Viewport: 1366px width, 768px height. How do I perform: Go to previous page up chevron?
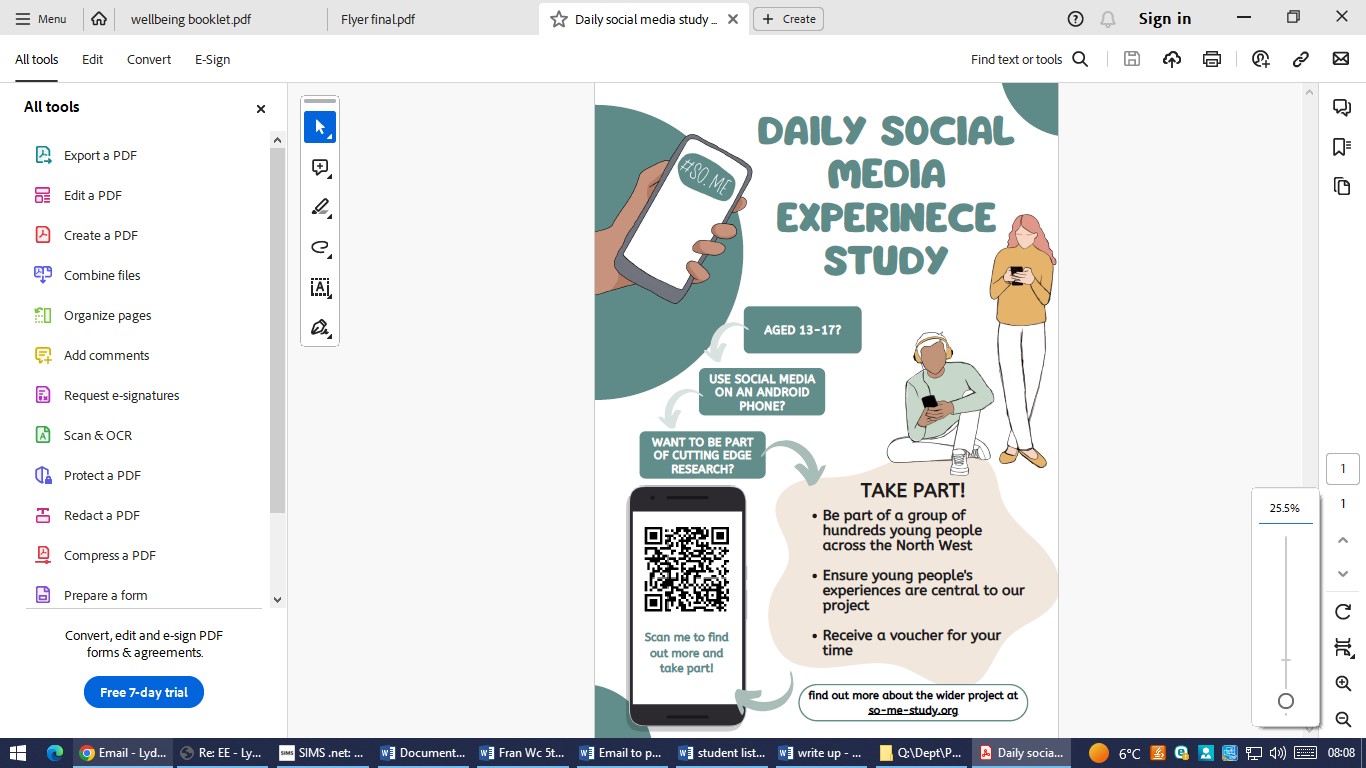[1343, 540]
